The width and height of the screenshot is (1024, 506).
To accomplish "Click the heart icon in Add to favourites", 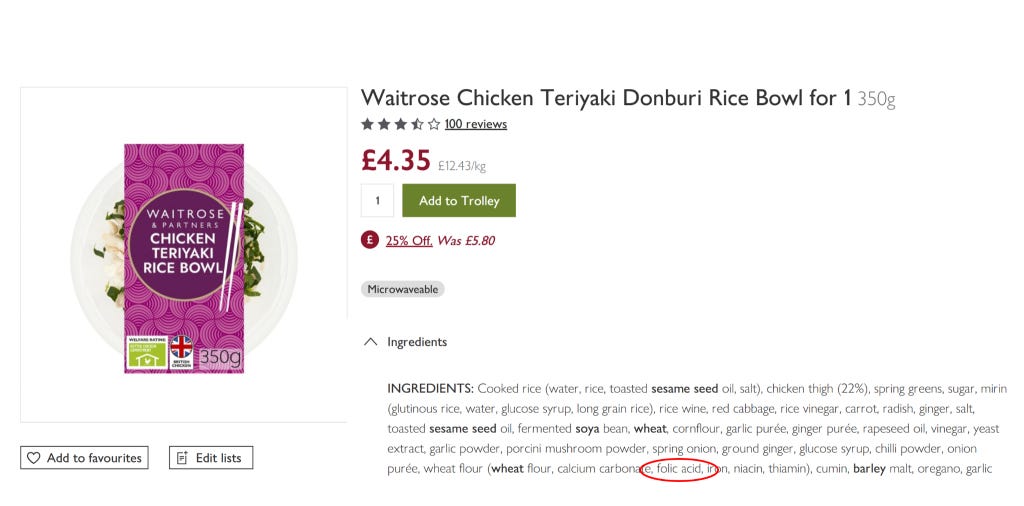I will pos(33,458).
